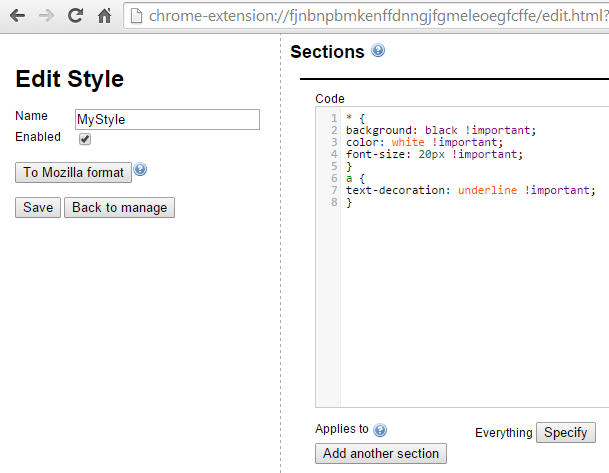The width and height of the screenshot is (609, 473).
Task: Click the closing brace on line 8
Action: pyautogui.click(x=349, y=202)
